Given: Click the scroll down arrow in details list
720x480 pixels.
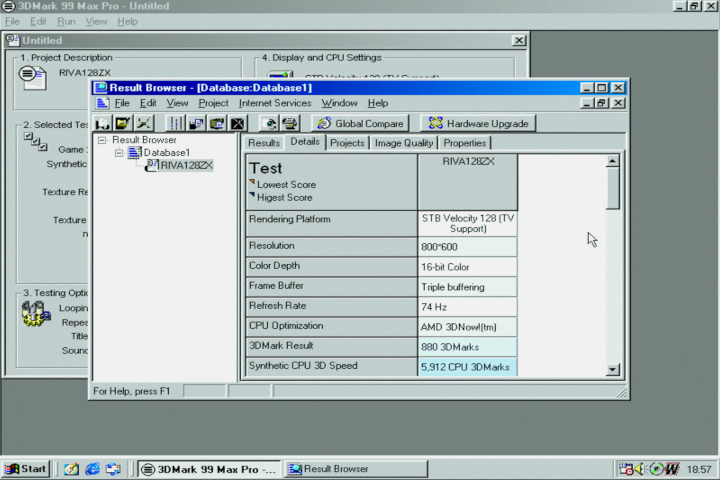Looking at the screenshot, I should click(613, 370).
